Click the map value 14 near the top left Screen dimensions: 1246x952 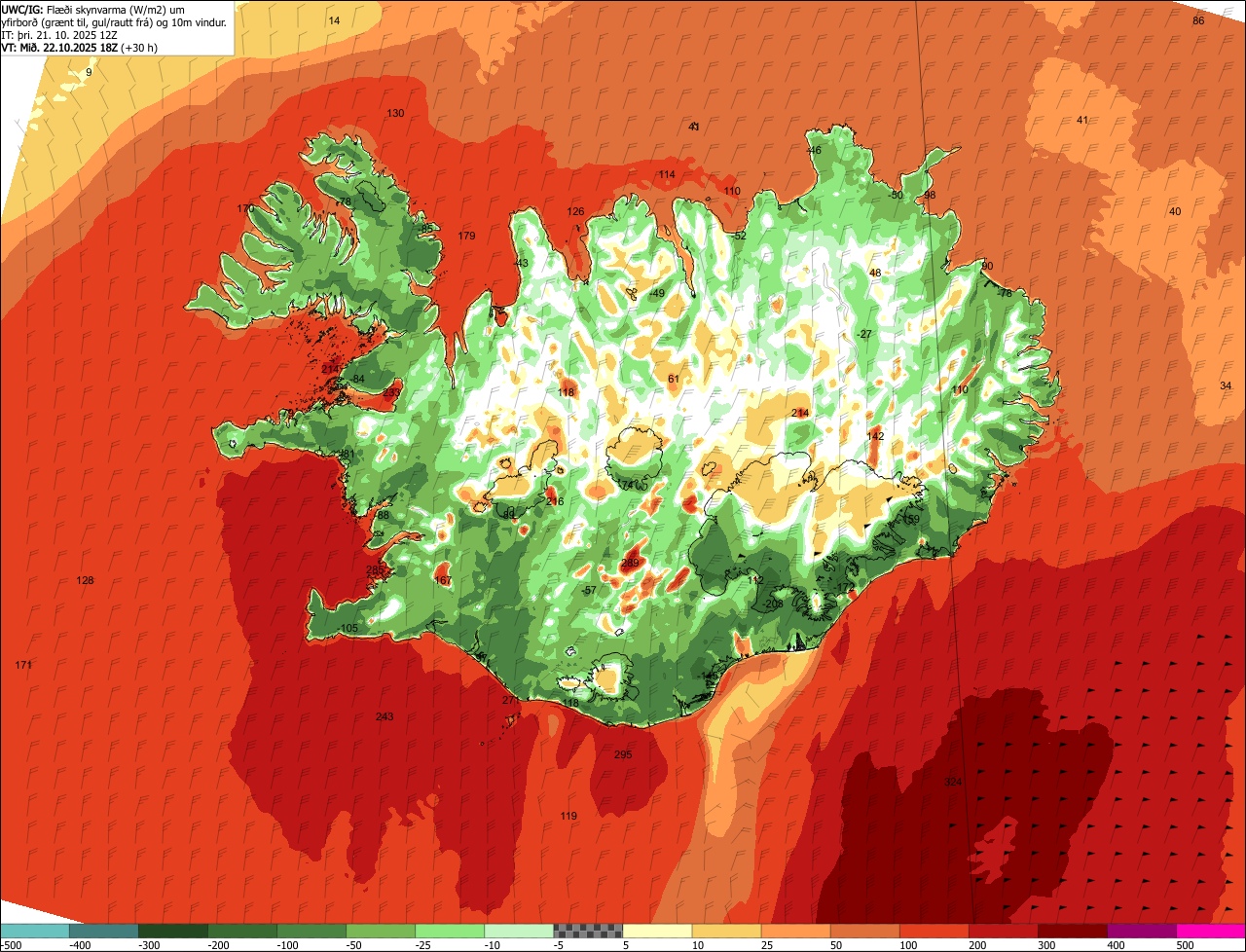pyautogui.click(x=334, y=20)
